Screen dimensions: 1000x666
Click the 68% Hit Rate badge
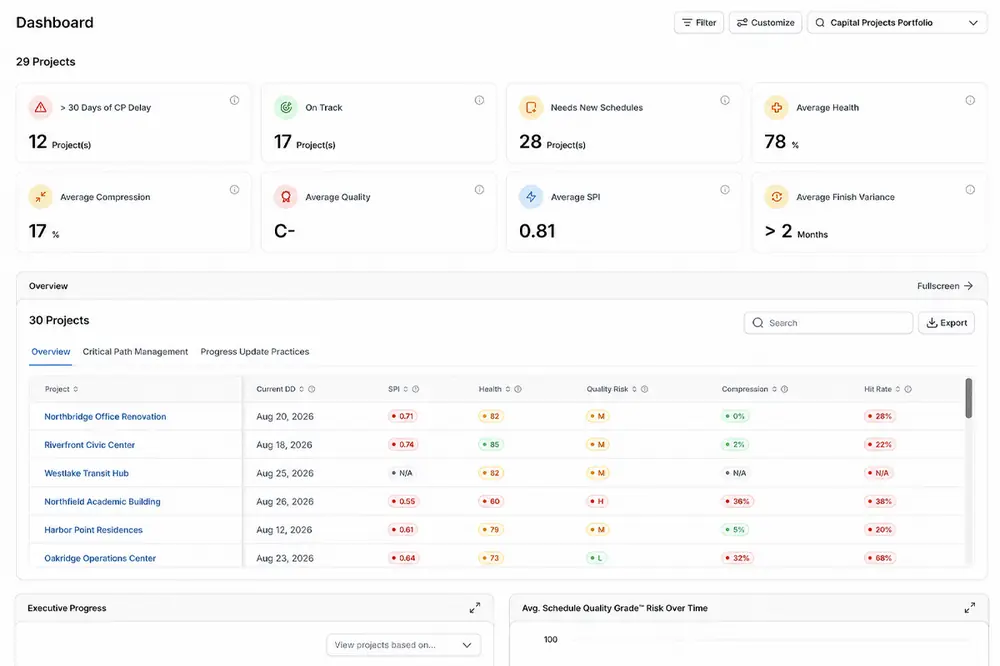click(879, 558)
